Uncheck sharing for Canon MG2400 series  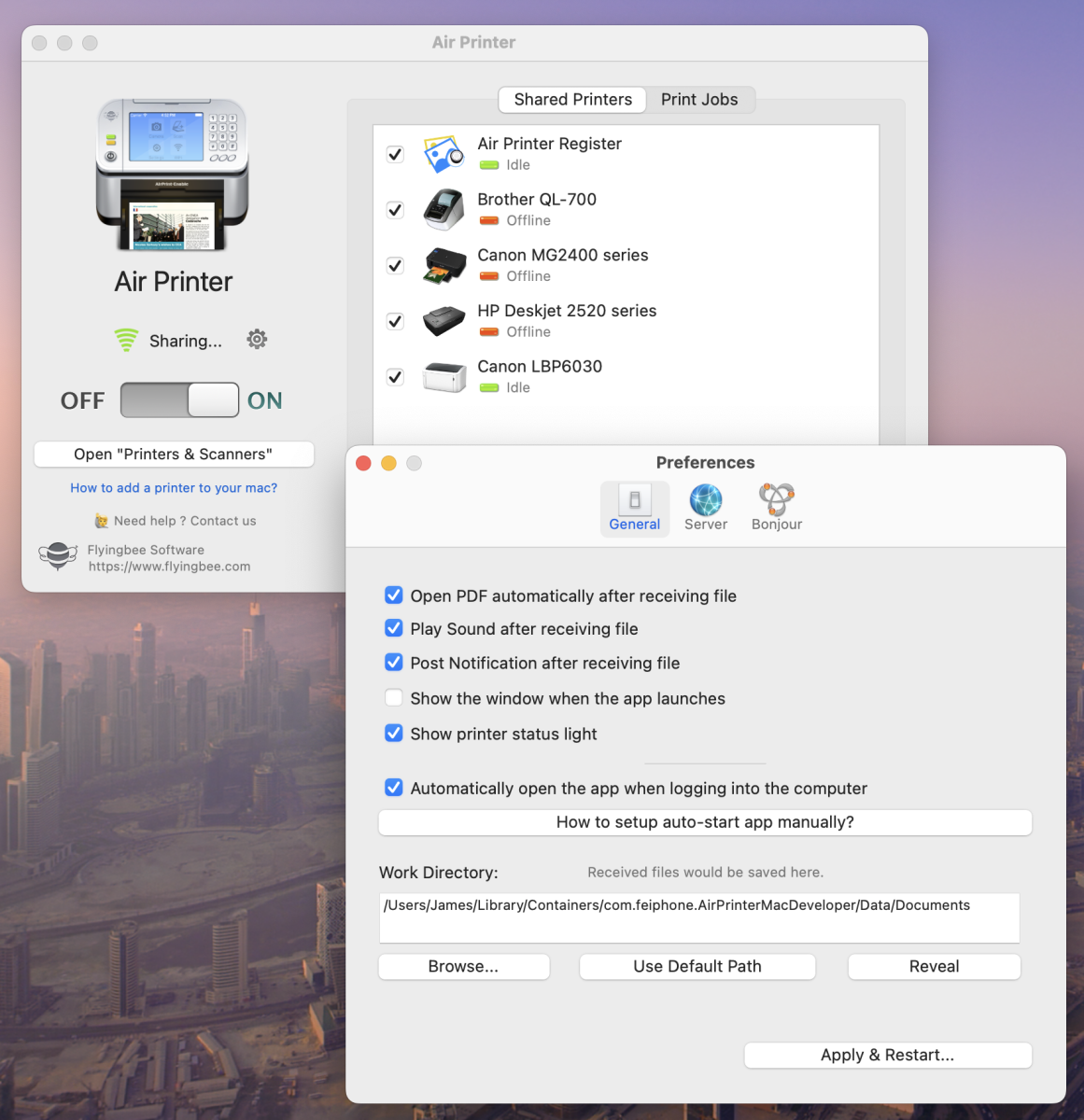point(396,266)
